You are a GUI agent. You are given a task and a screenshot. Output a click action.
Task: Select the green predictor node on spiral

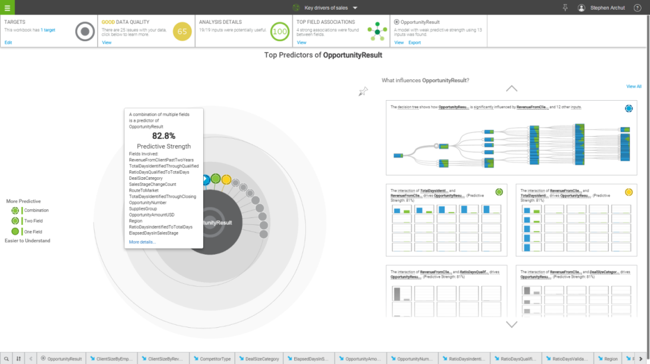(x=216, y=179)
